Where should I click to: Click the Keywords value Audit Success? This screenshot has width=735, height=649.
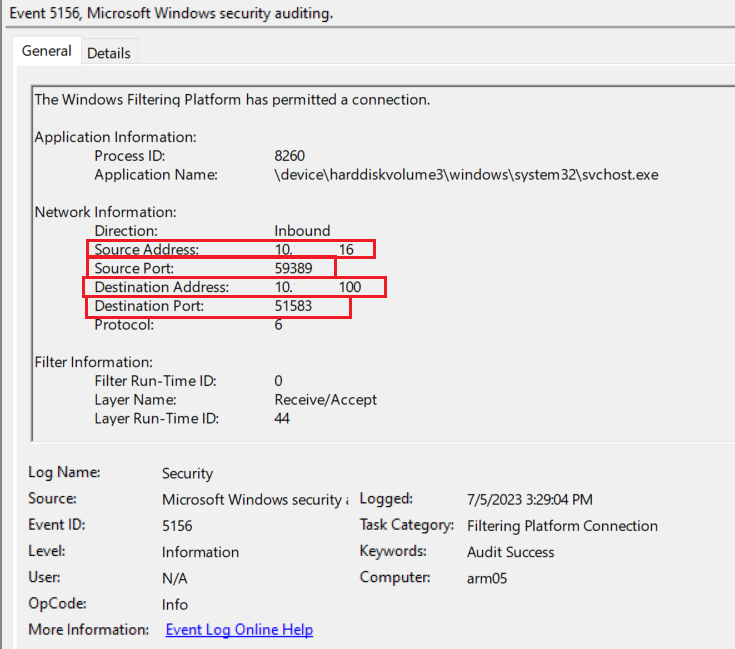point(510,552)
